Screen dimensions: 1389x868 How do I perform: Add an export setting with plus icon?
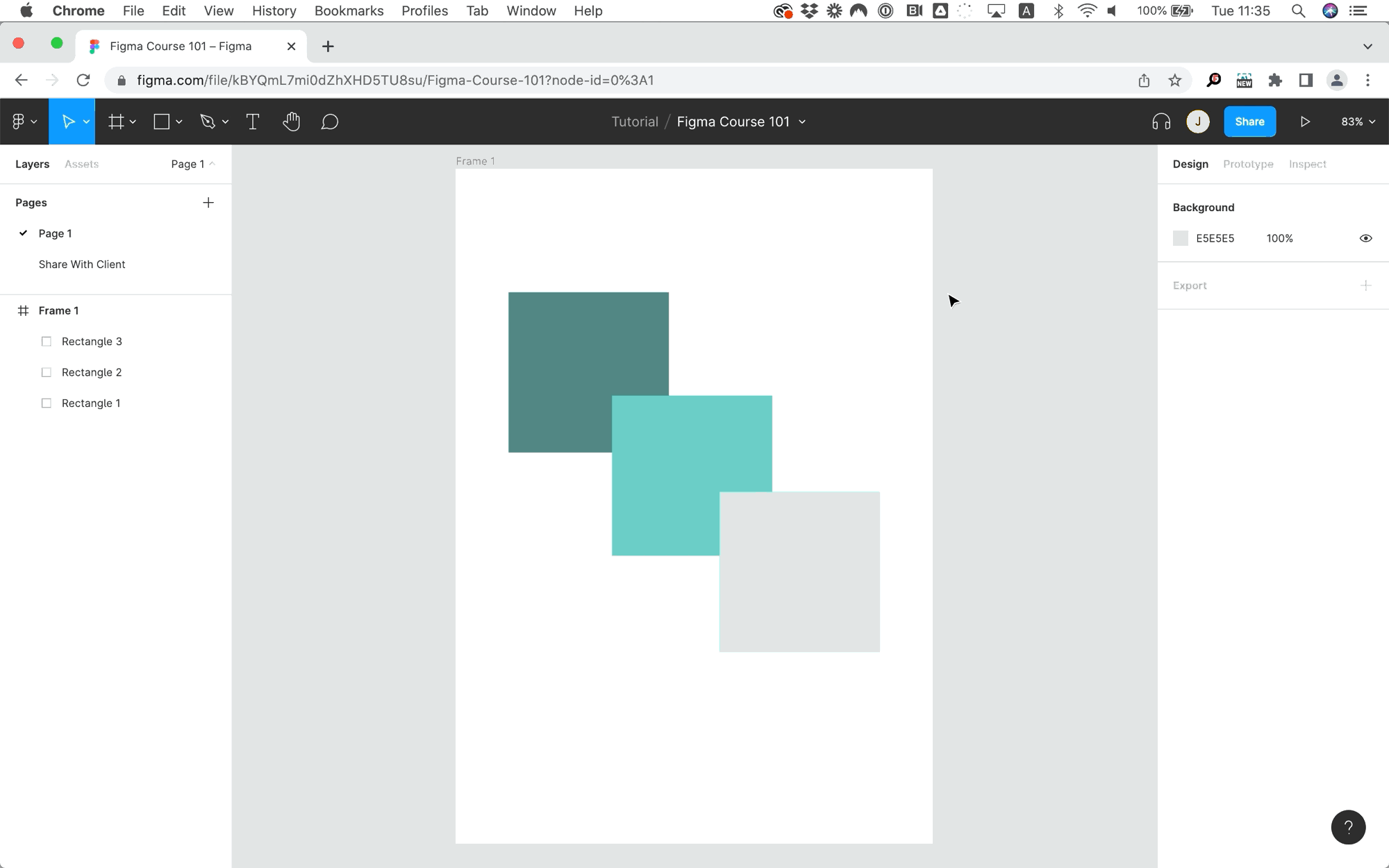point(1365,285)
